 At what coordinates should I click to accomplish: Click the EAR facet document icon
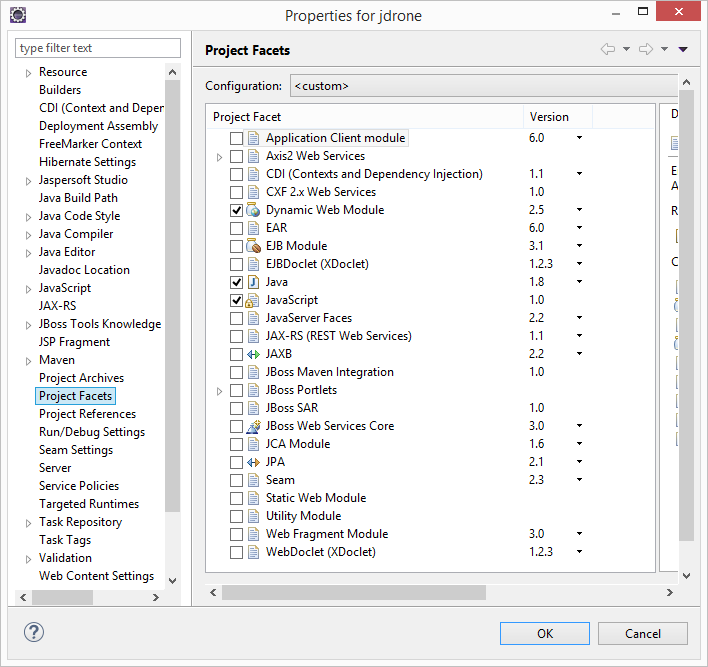(x=253, y=228)
